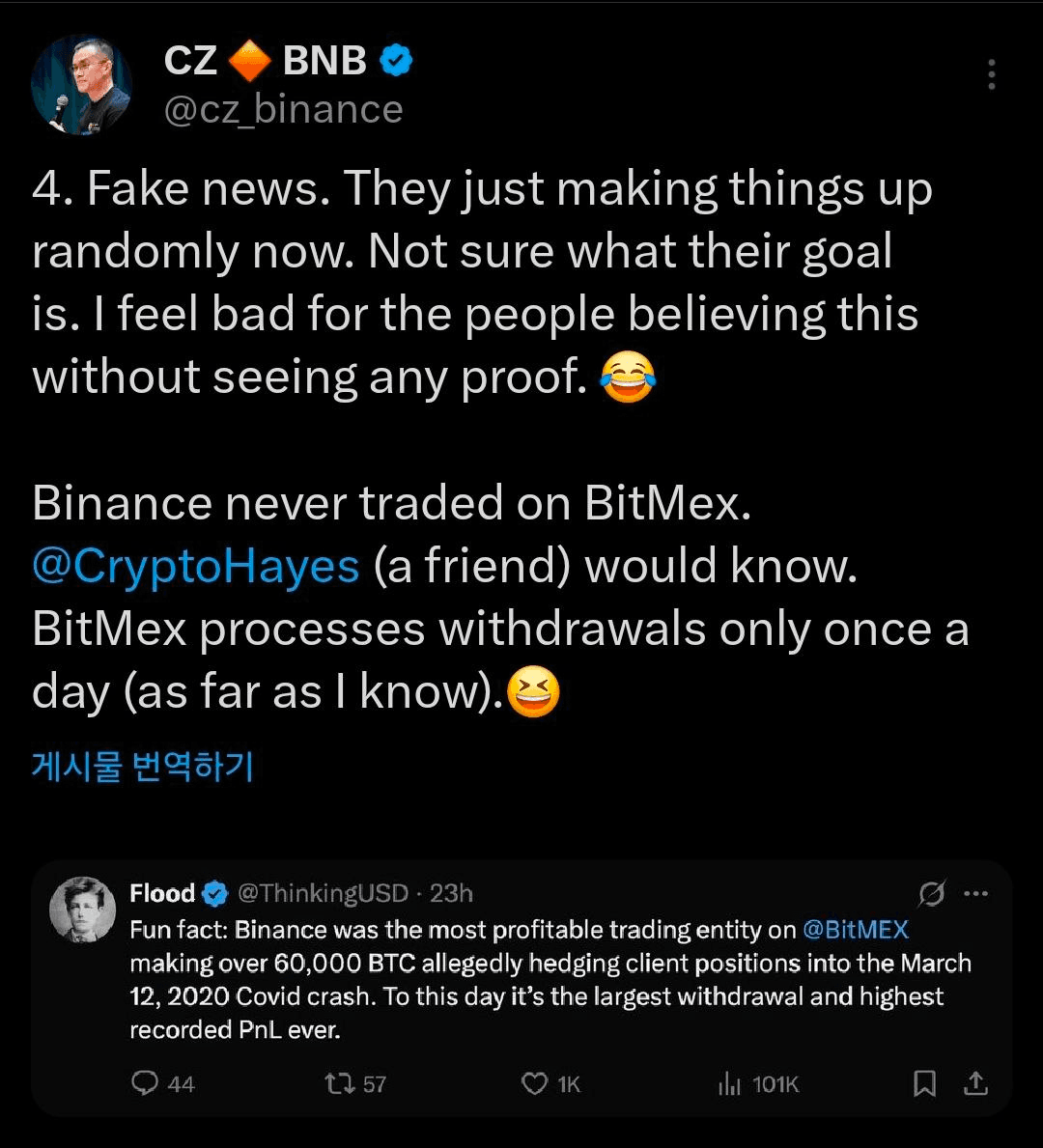Like the post using the heart icon

click(x=535, y=1084)
